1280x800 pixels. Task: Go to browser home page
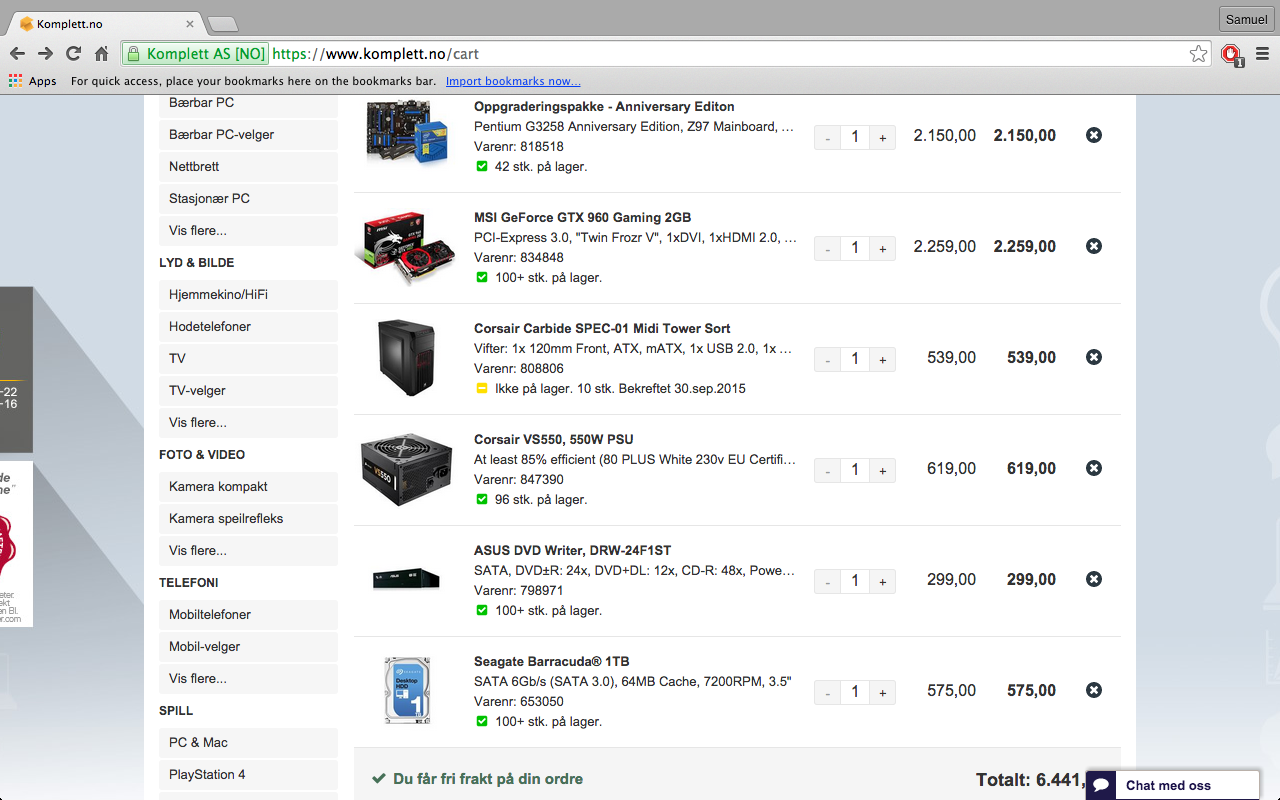[x=101, y=54]
